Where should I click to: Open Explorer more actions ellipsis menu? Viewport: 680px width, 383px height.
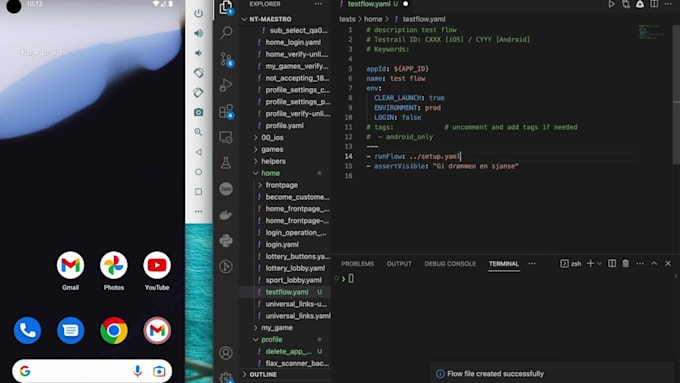318,4
